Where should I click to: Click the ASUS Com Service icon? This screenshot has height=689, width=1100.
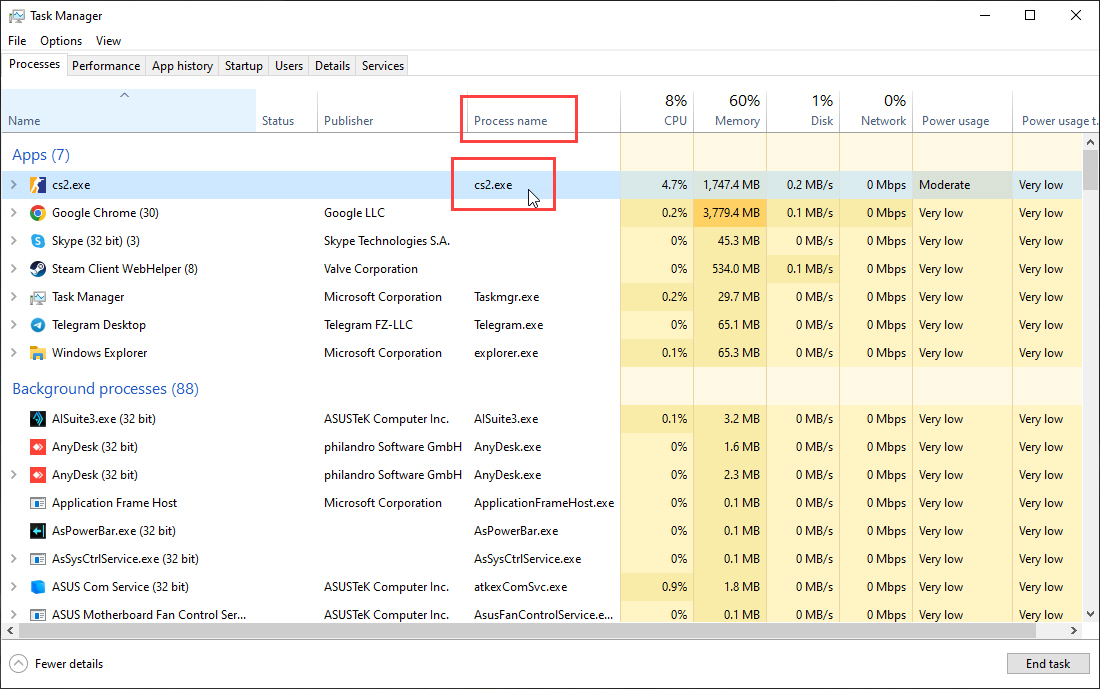point(38,587)
